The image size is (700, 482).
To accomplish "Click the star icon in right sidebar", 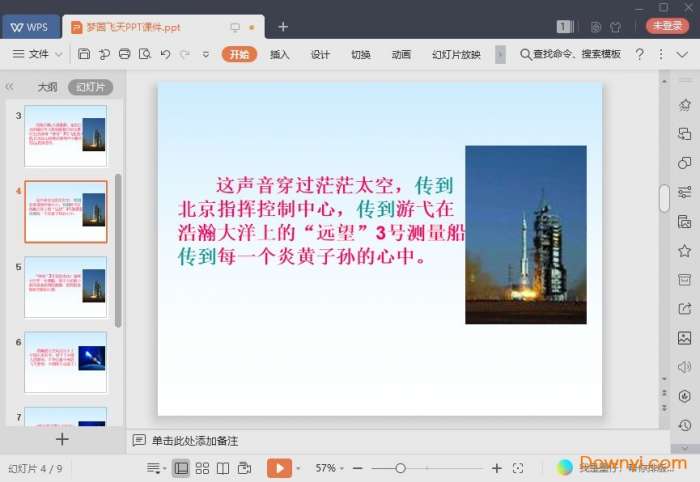I will [684, 251].
